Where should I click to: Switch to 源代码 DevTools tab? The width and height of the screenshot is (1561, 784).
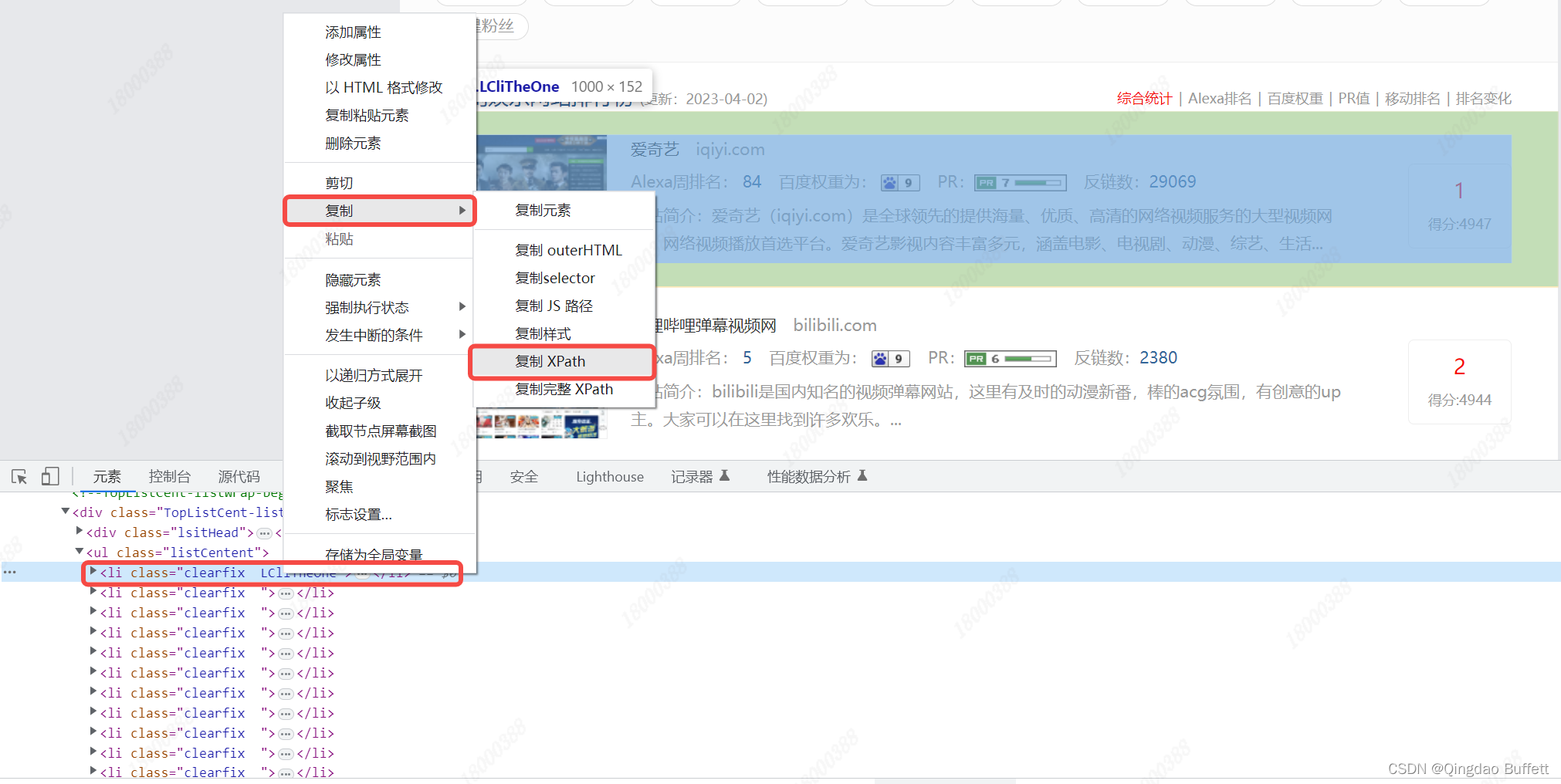(239, 477)
